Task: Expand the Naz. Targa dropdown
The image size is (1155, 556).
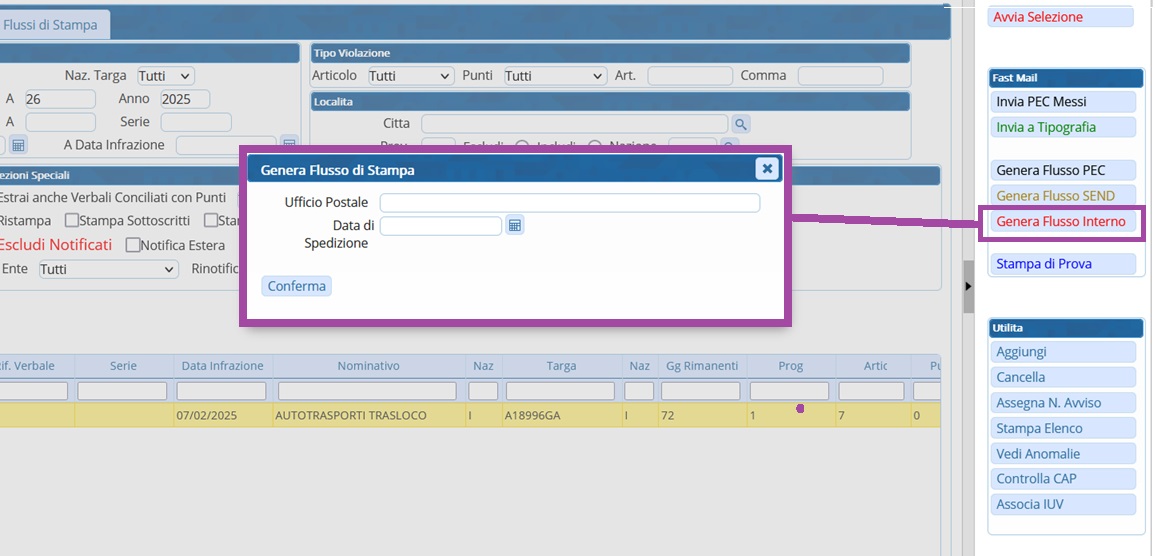Action: point(165,76)
